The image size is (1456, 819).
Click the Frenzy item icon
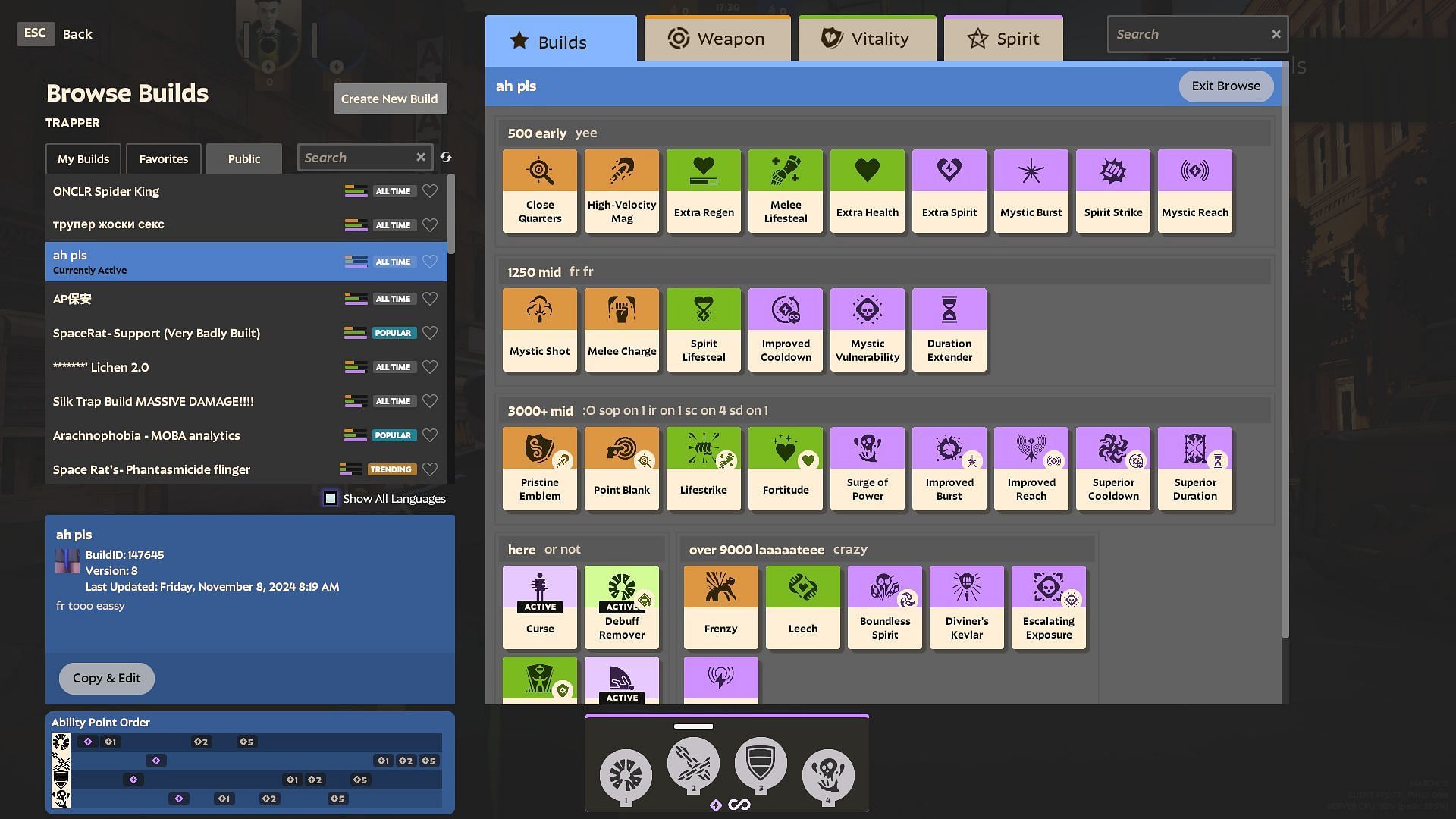click(720, 588)
